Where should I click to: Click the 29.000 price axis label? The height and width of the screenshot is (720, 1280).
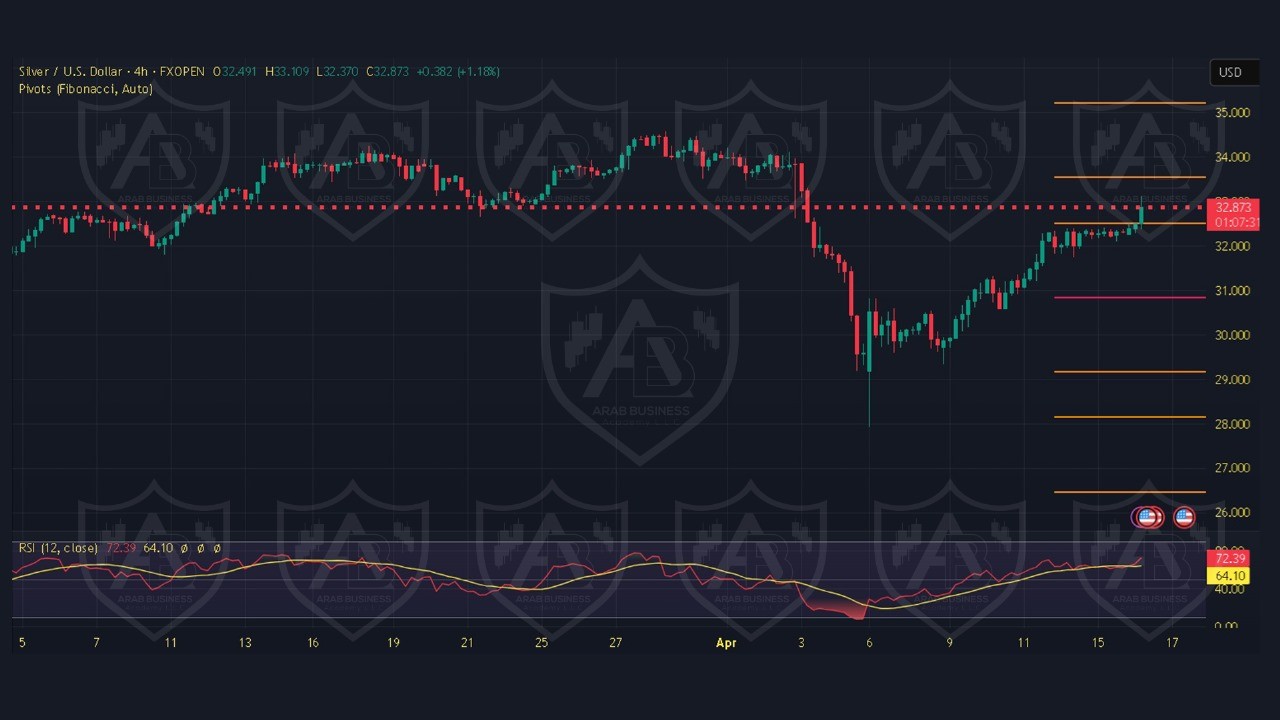click(x=1232, y=380)
